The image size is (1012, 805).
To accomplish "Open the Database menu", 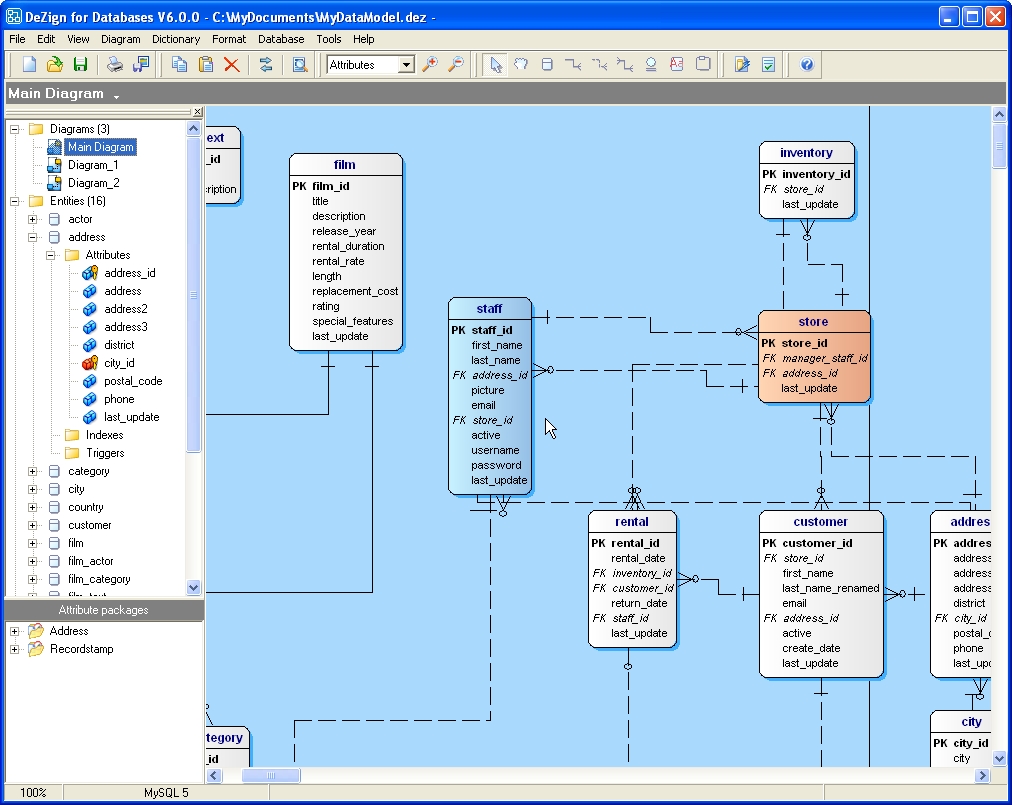I will click(281, 39).
